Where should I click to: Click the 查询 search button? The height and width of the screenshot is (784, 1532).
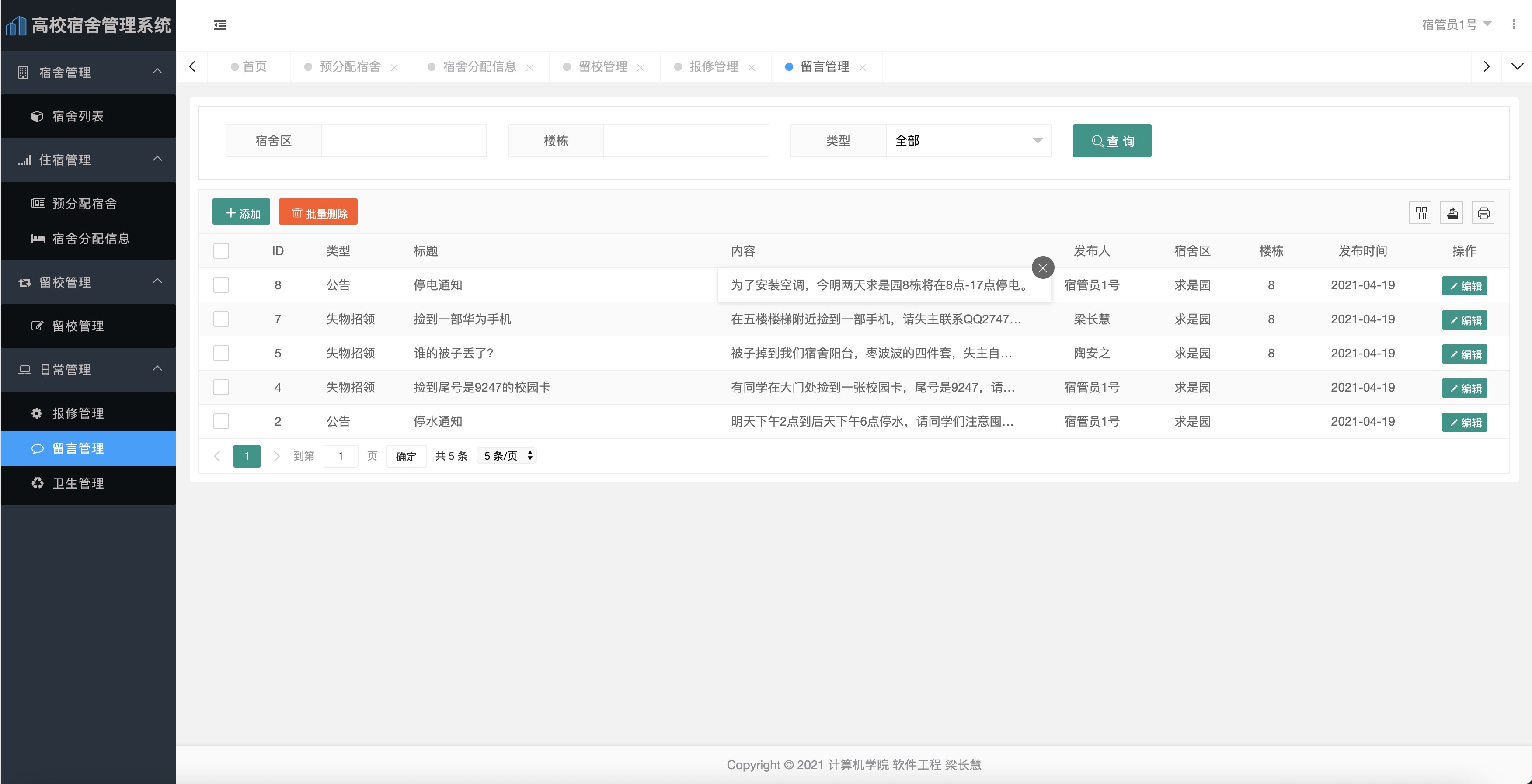click(1111, 141)
